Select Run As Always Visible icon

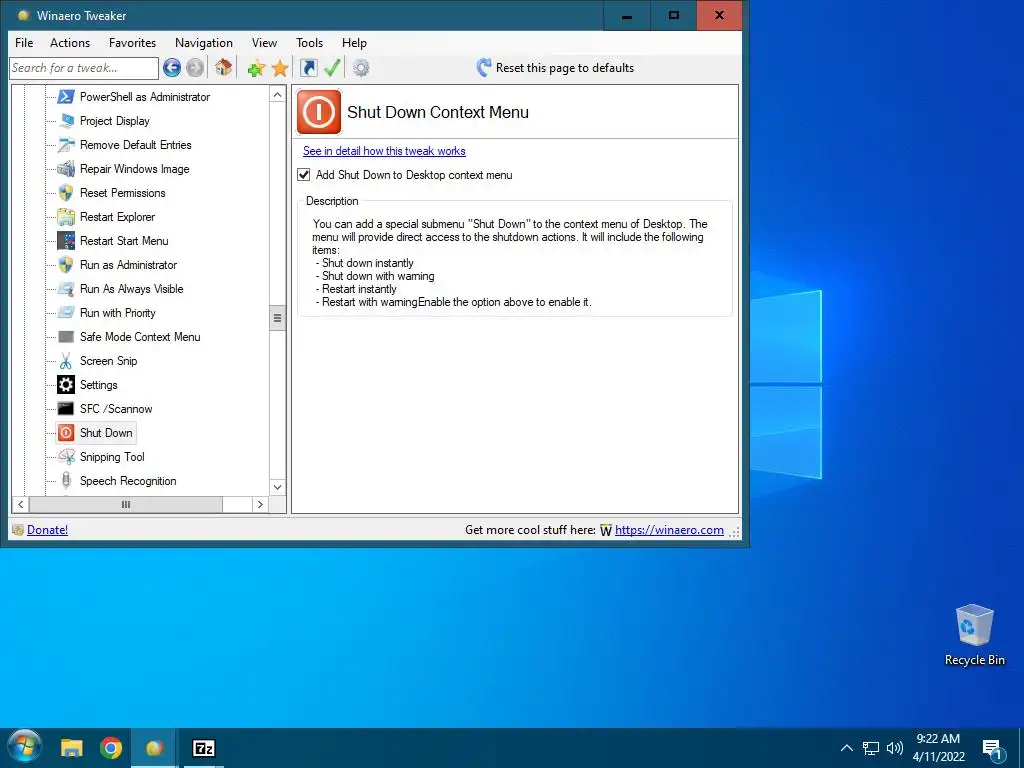click(66, 289)
